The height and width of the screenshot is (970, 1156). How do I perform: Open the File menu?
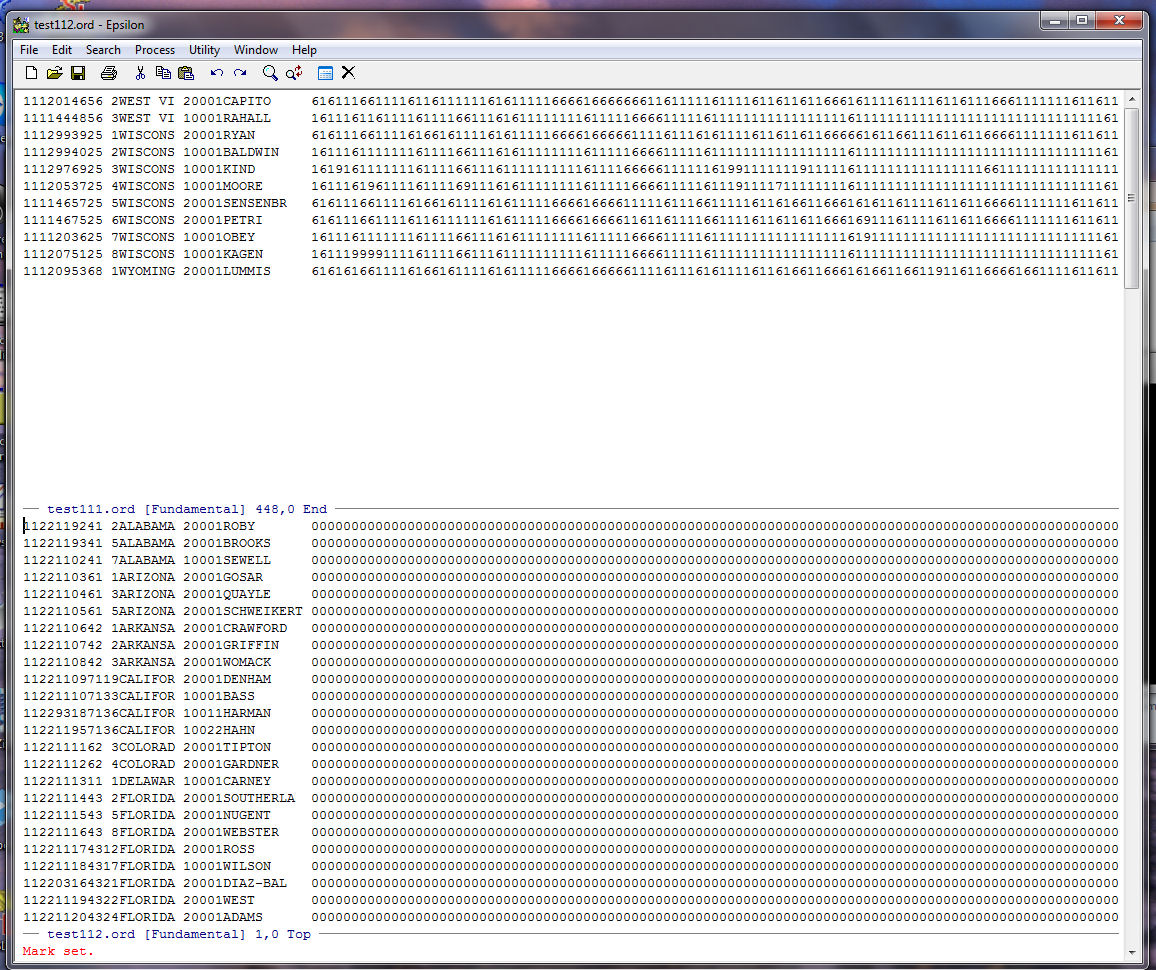pos(29,50)
